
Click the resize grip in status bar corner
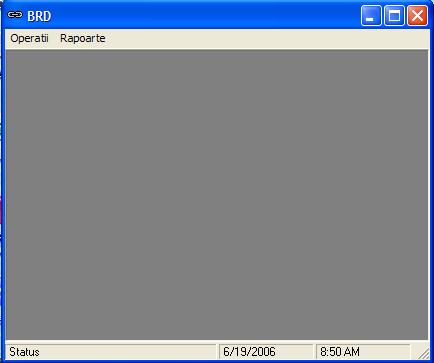pos(423,353)
